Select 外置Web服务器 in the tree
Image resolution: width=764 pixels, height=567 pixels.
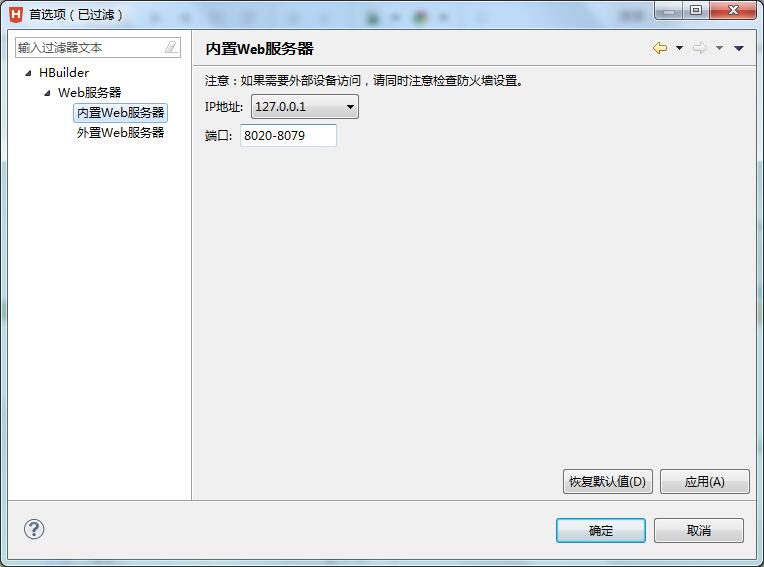coord(120,132)
